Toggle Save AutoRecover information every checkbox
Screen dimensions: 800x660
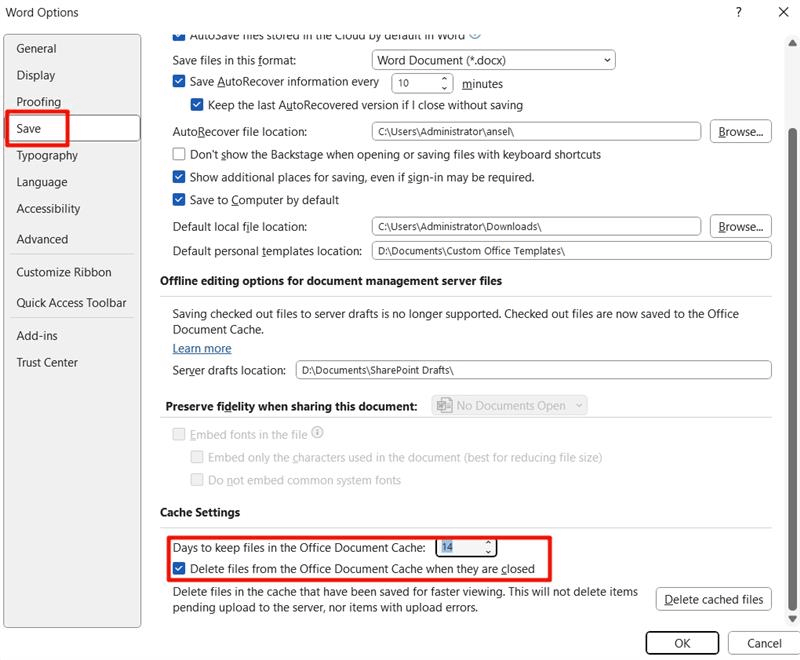tap(179, 81)
